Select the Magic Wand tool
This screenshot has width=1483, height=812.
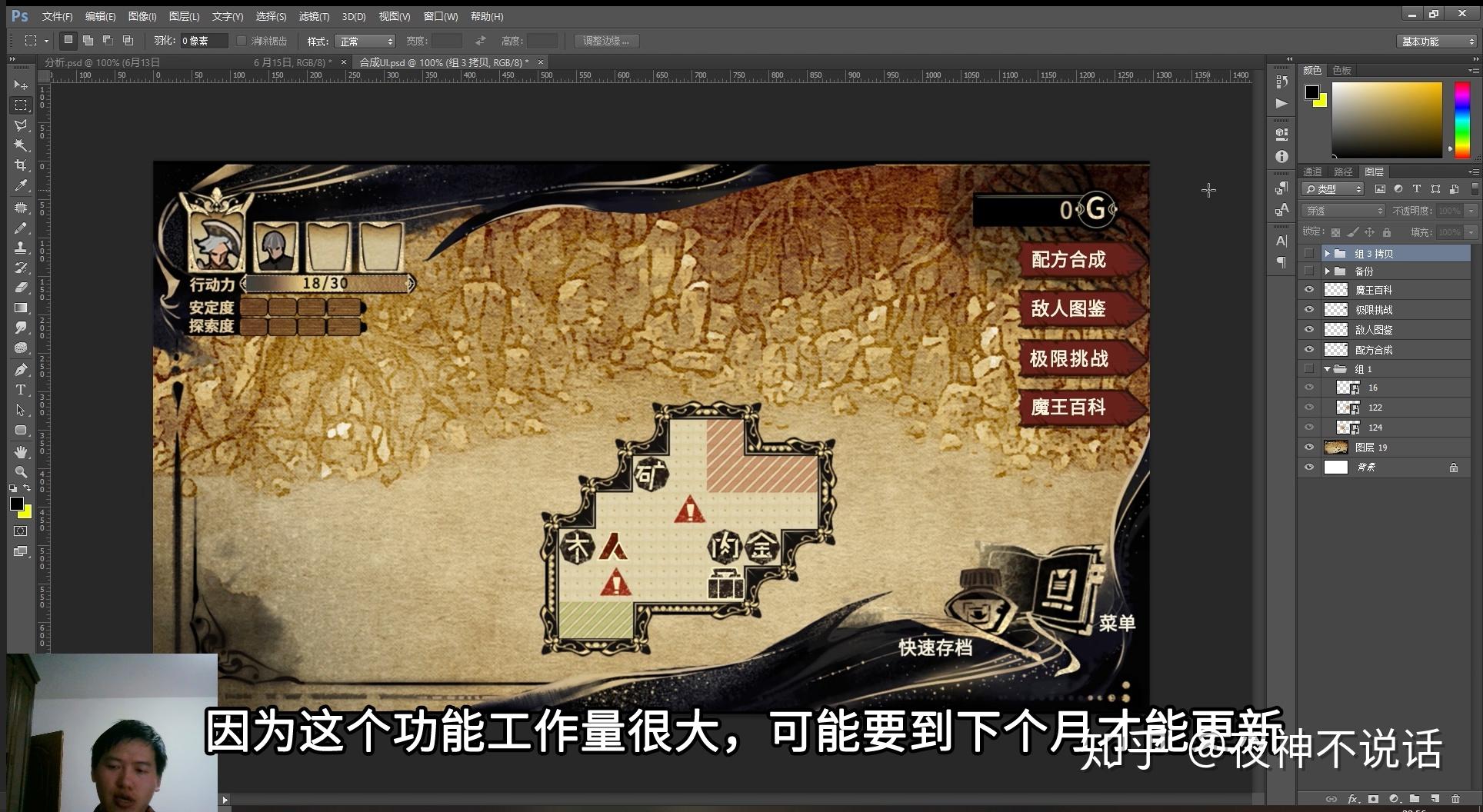coord(21,145)
